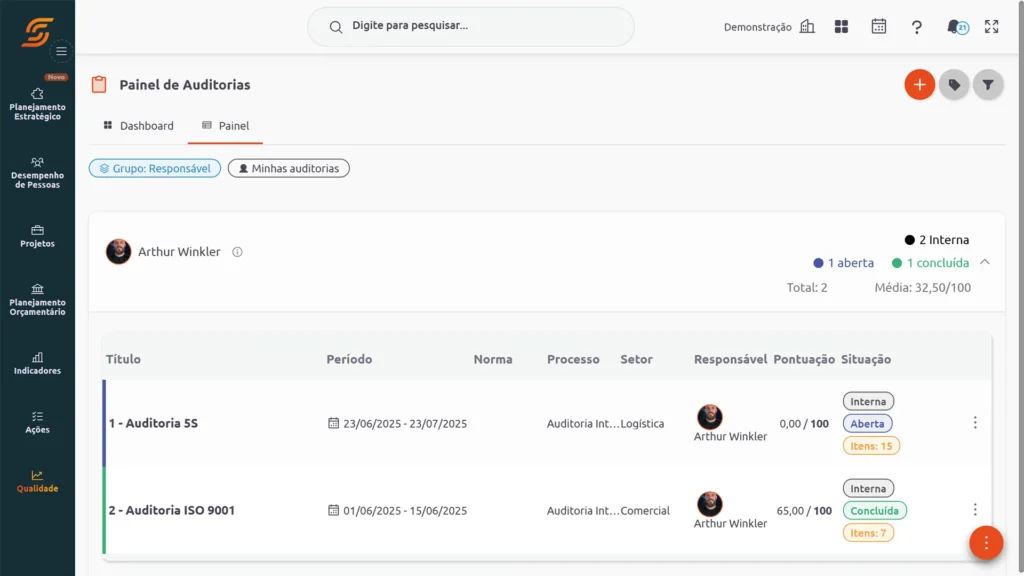The image size is (1024, 576).
Task: Toggle the 'Grupo: Responsável' chip
Action: click(x=155, y=168)
